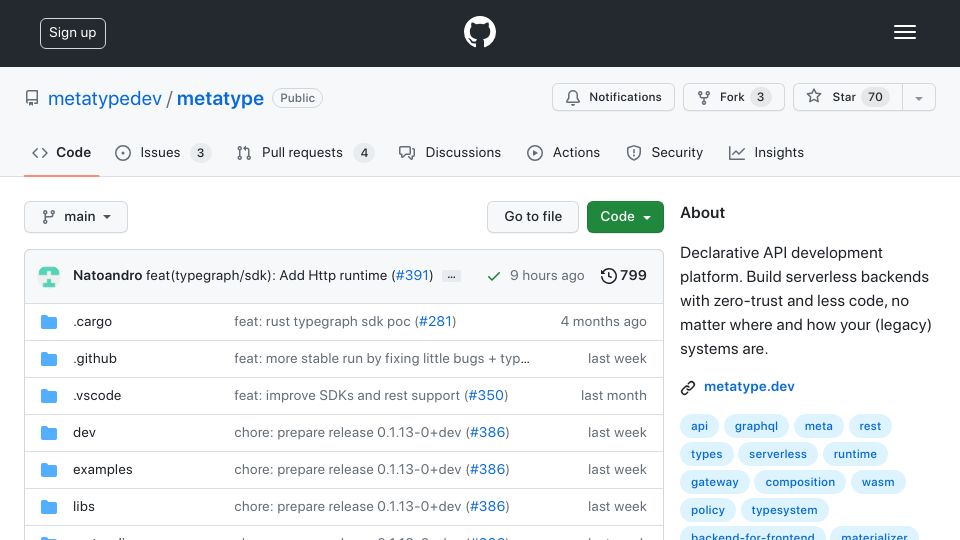Click the repository book icon beside metatypedev
960x540 pixels.
click(32, 98)
